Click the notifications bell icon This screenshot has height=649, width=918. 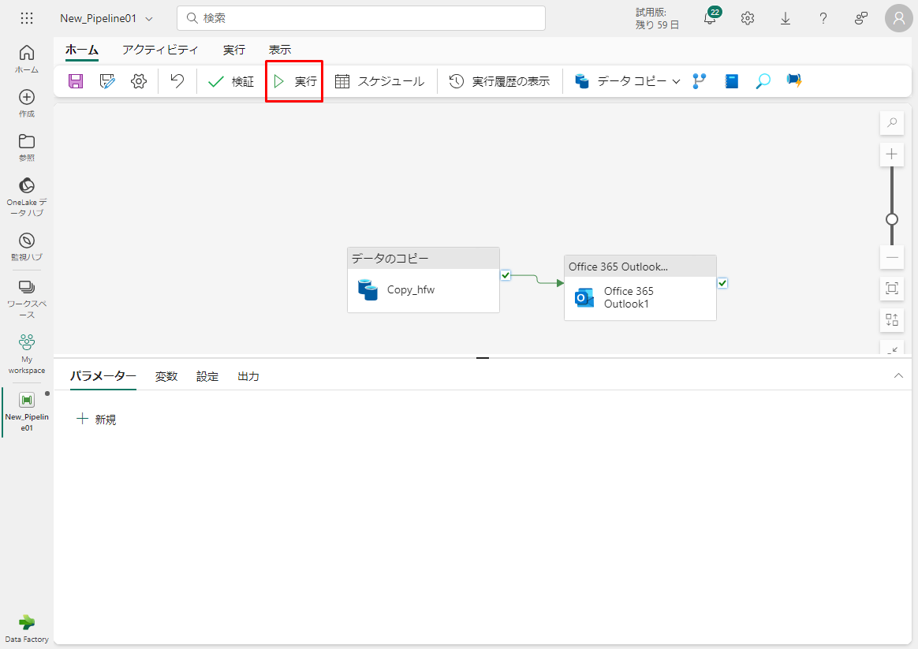[710, 18]
